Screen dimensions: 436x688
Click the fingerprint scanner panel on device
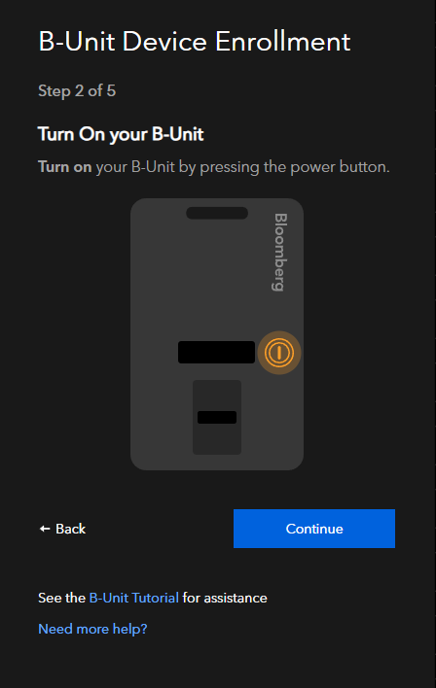pos(217,417)
